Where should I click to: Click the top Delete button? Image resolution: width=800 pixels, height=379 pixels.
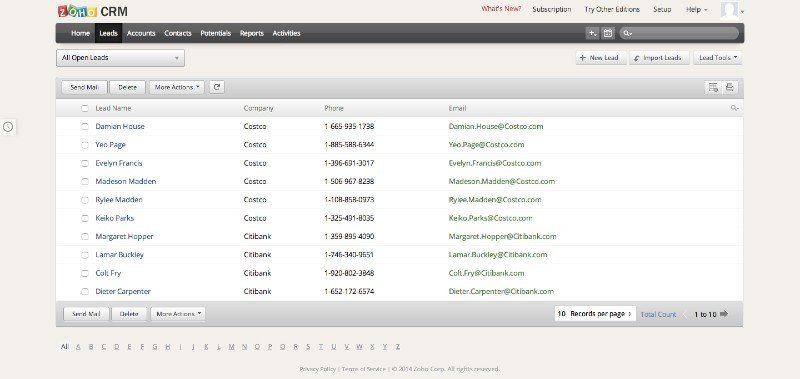point(128,87)
